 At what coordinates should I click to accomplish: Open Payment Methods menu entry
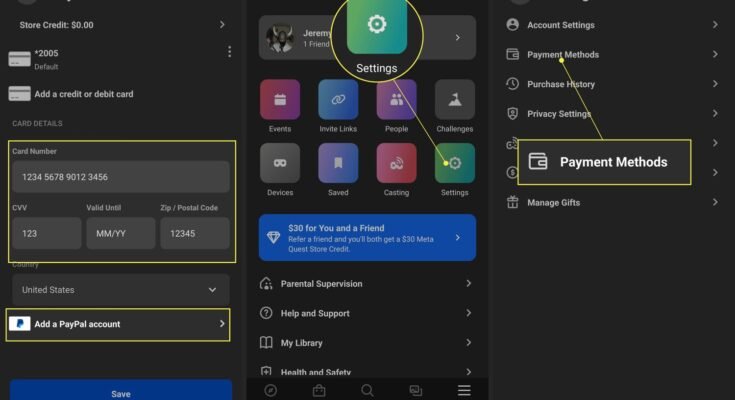click(x=612, y=54)
